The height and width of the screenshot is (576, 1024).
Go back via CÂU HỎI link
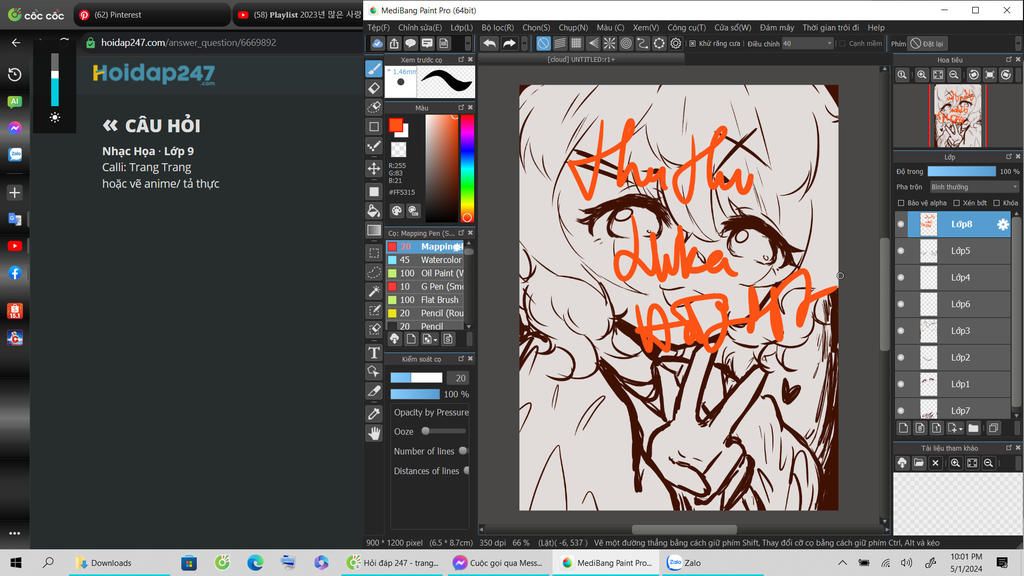click(x=152, y=125)
